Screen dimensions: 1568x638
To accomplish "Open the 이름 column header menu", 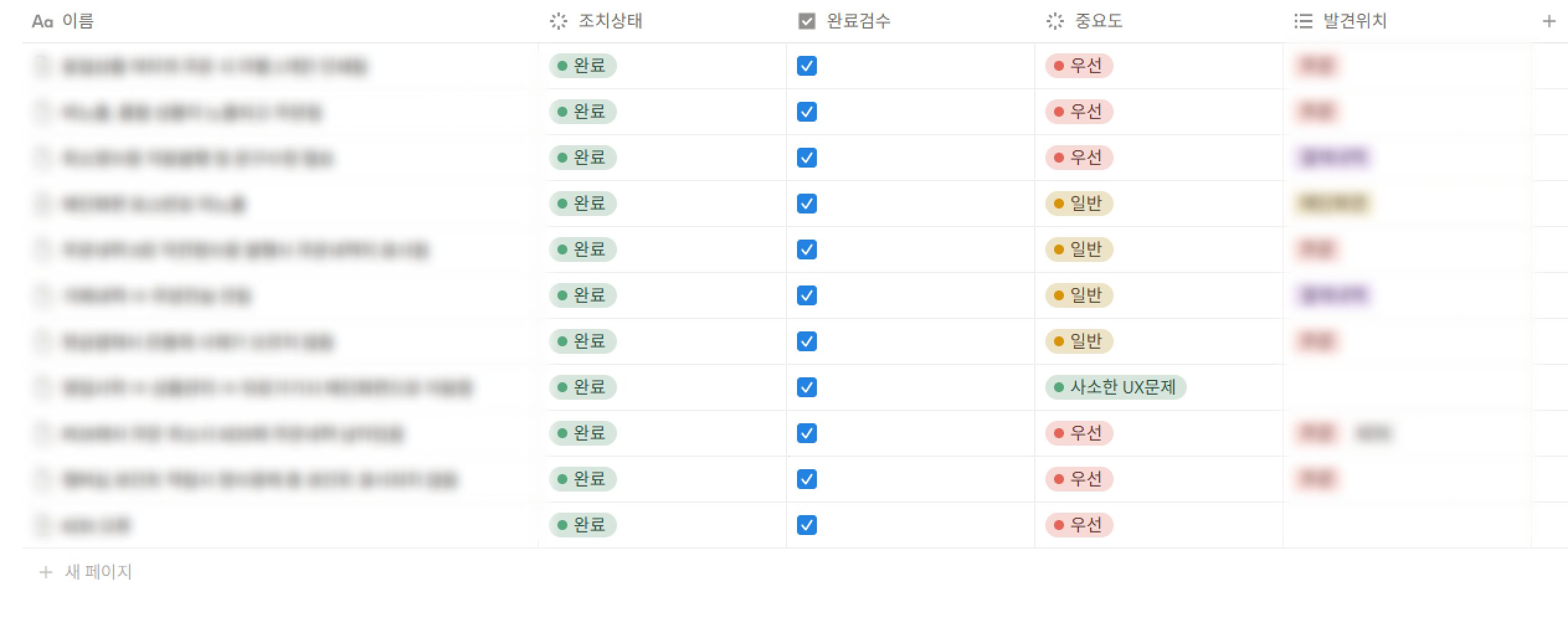I will click(x=78, y=22).
